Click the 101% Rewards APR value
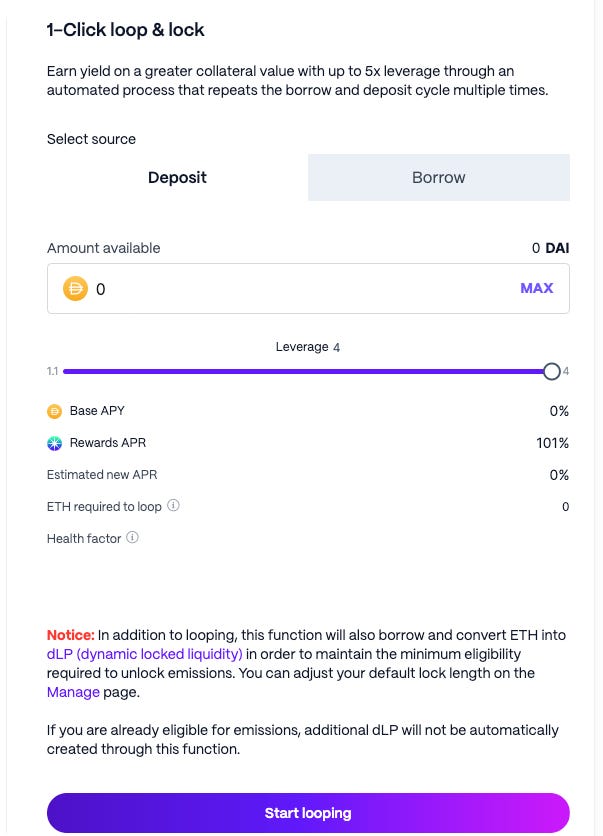Screen dimensions: 603x836 (552, 443)
